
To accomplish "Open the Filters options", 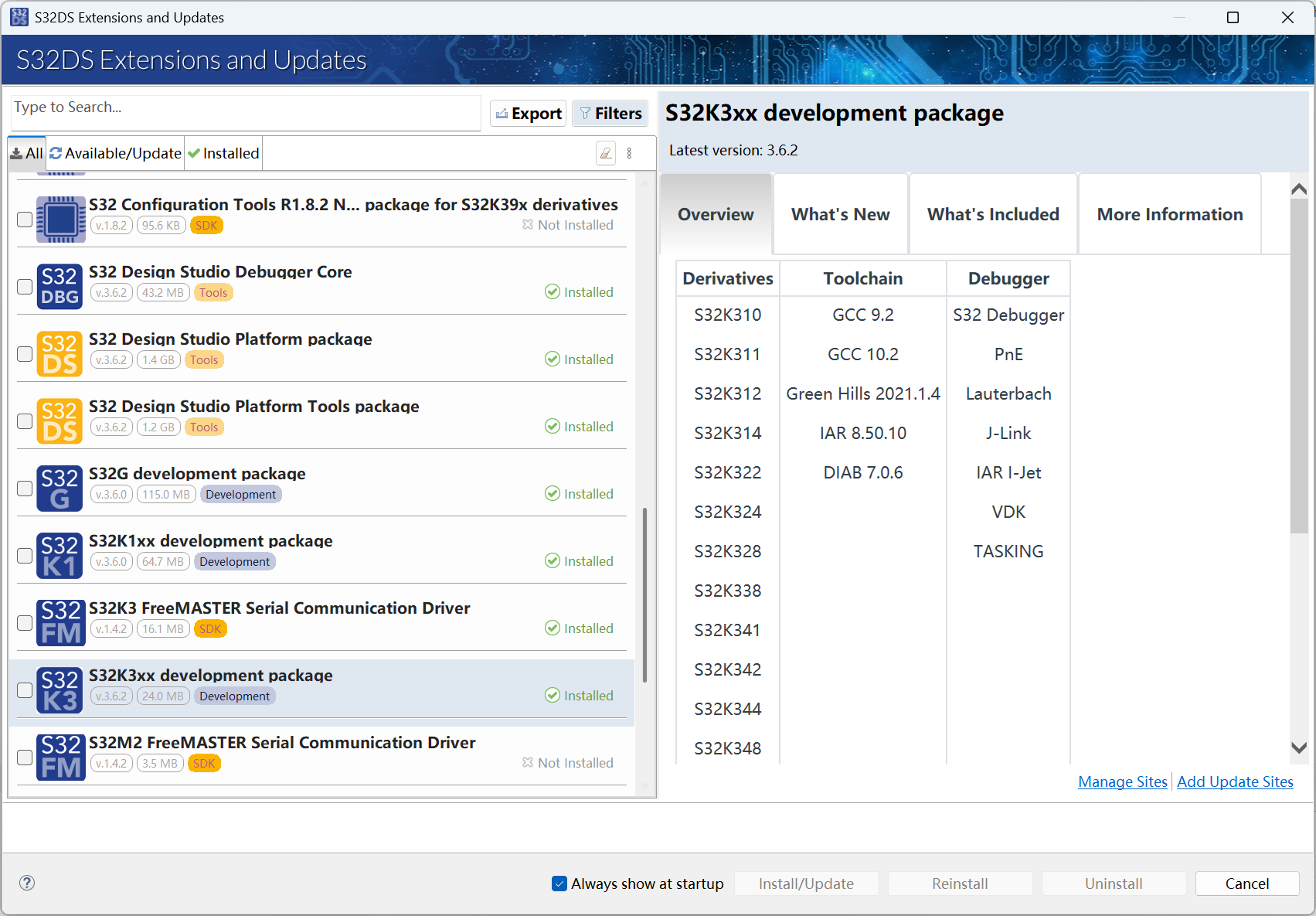I will tap(610, 114).
